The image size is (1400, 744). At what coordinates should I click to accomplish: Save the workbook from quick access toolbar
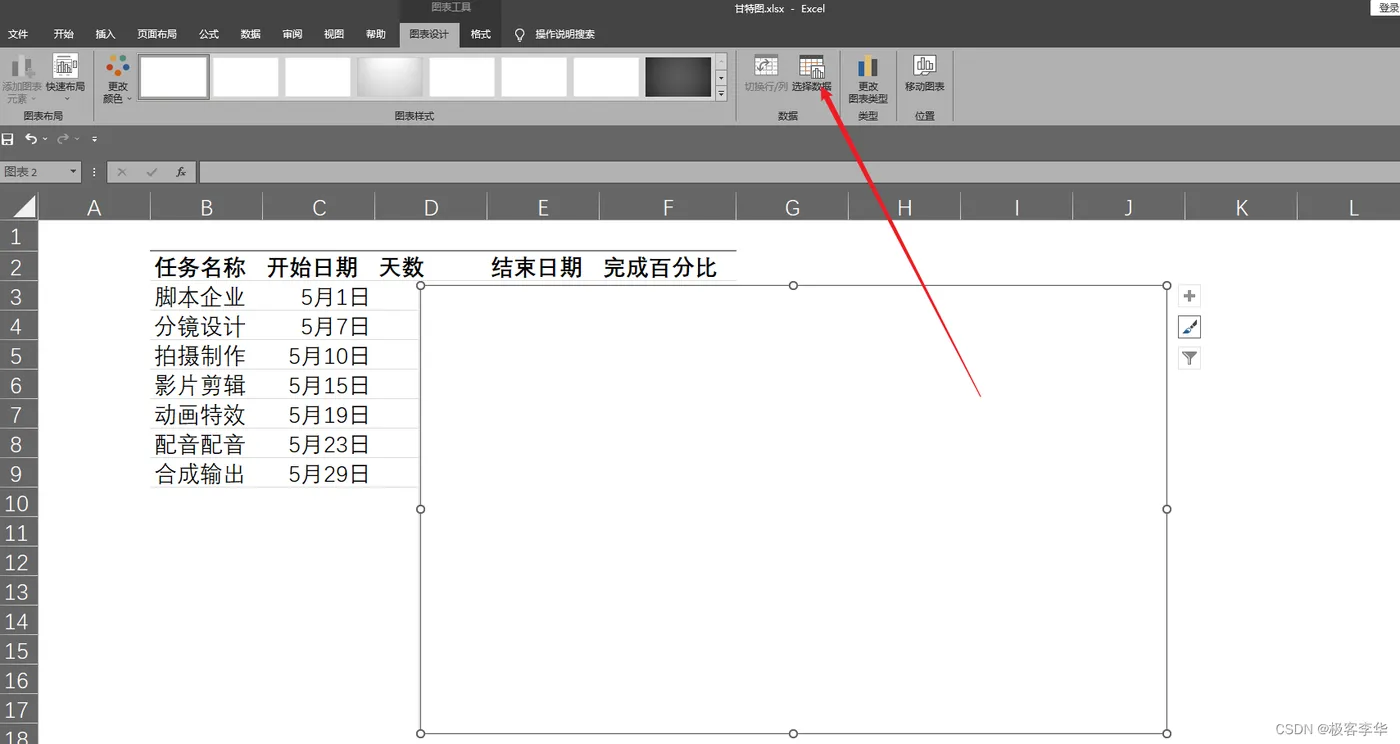pyautogui.click(x=8, y=139)
